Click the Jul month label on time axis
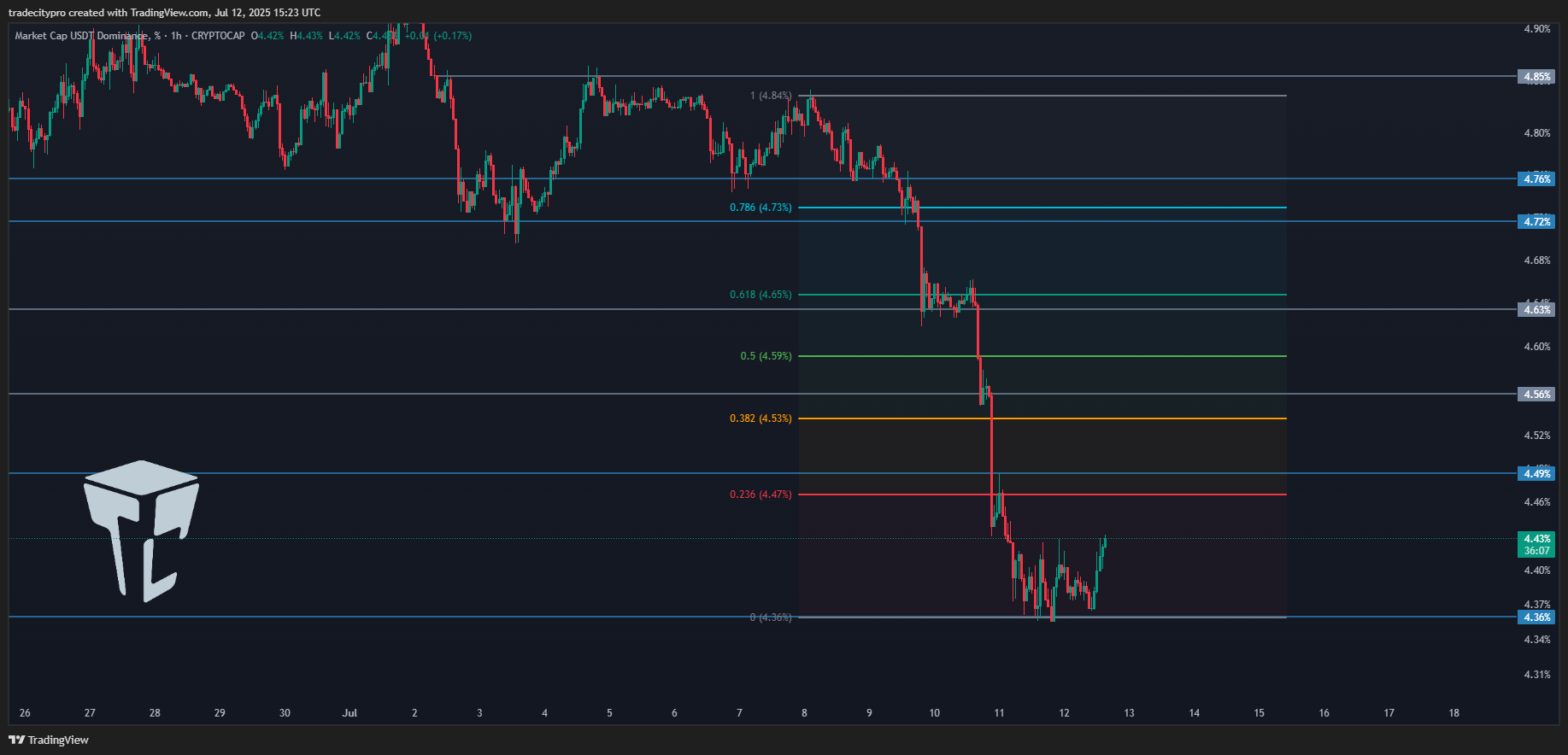This screenshot has height=755, width=1568. pos(349,712)
